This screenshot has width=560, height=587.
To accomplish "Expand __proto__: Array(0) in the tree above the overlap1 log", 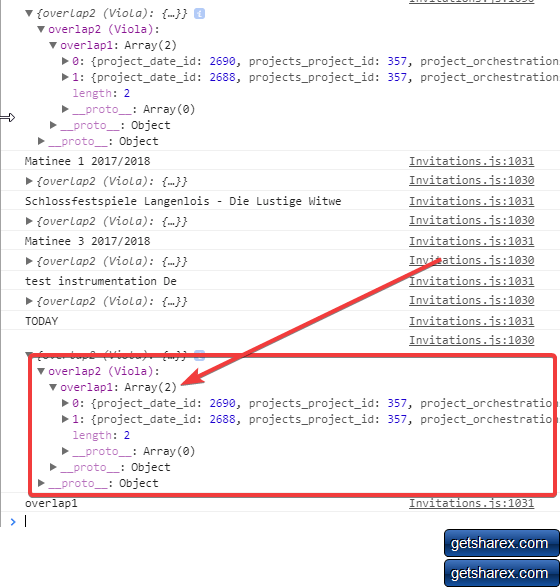I will pos(65,451).
